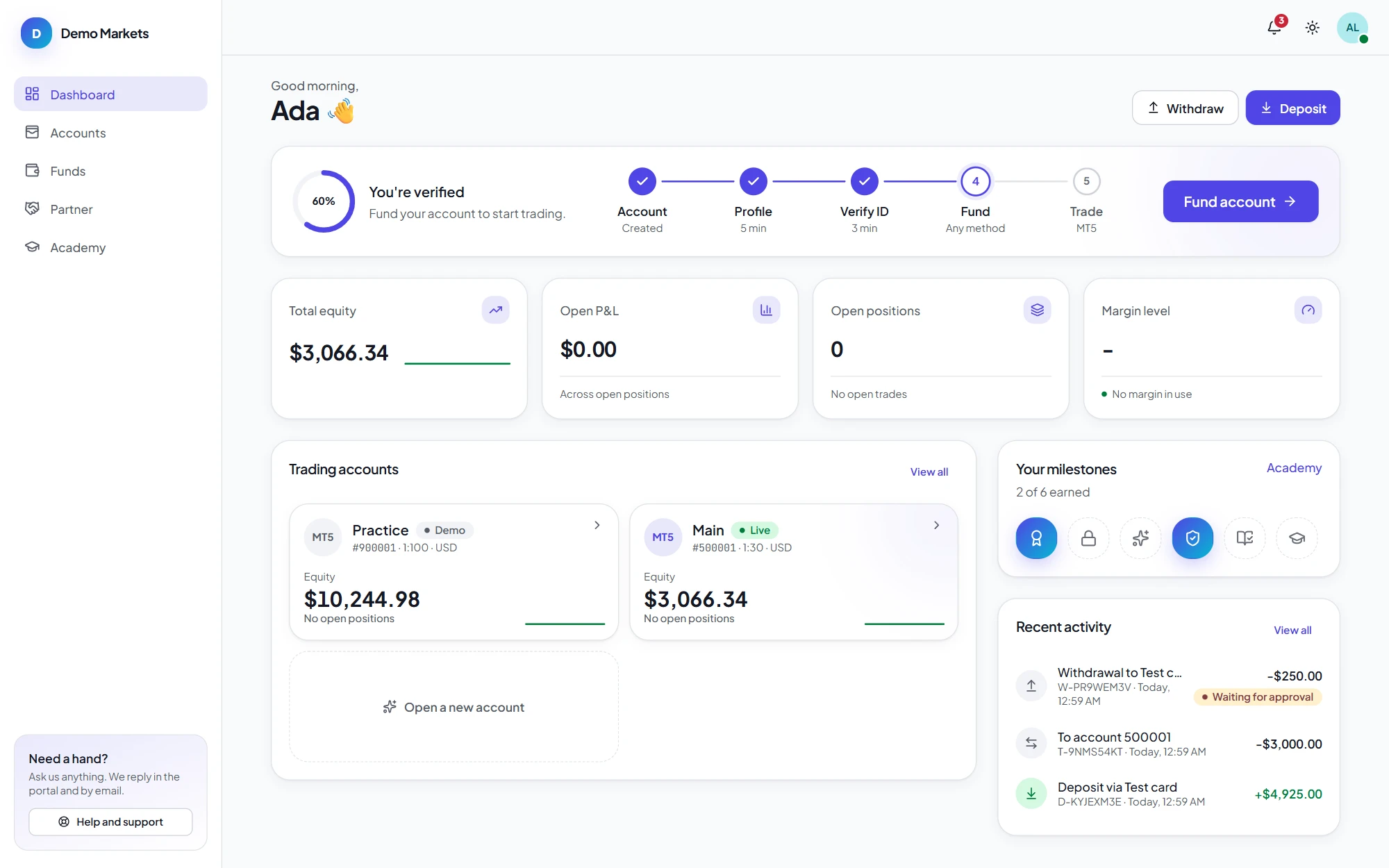Open Funds in the sidebar
Image resolution: width=1389 pixels, height=868 pixels.
(x=110, y=171)
